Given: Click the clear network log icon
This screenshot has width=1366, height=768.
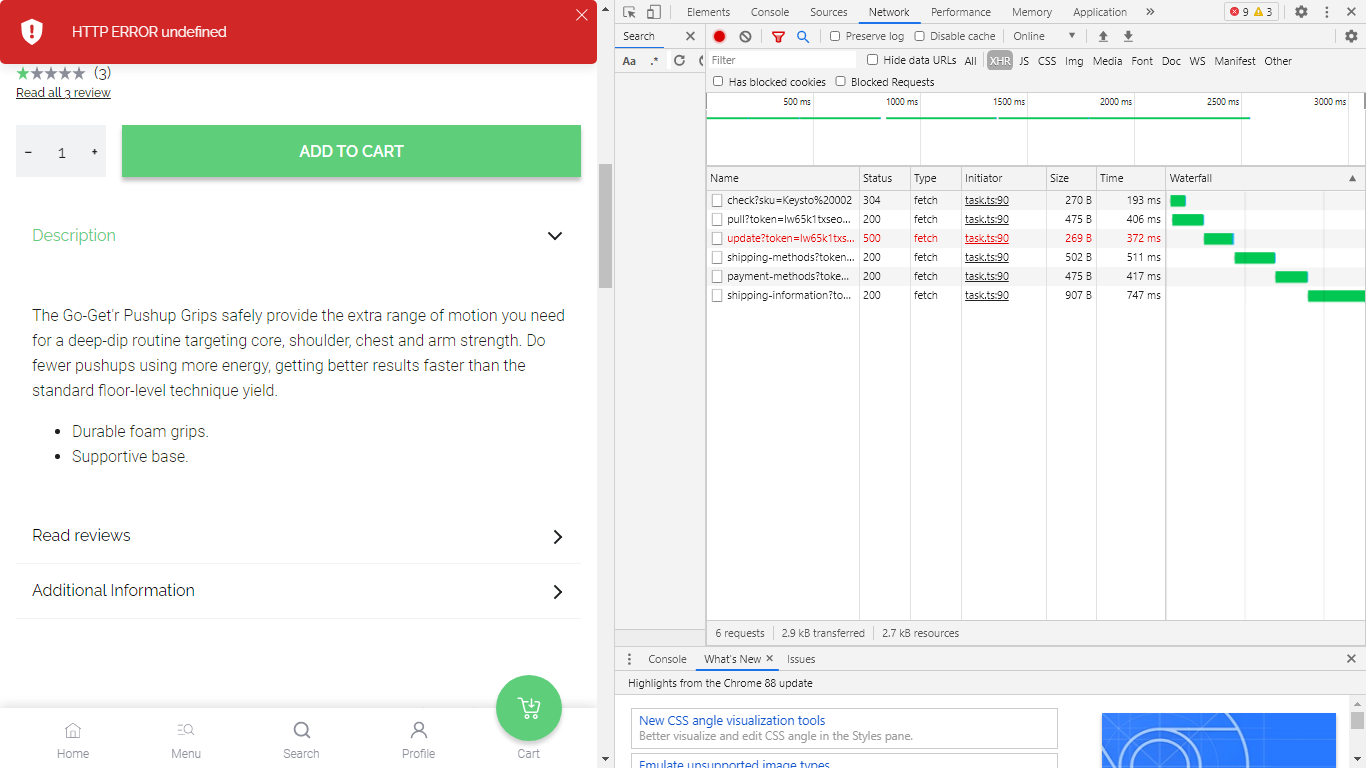Looking at the screenshot, I should 745,35.
